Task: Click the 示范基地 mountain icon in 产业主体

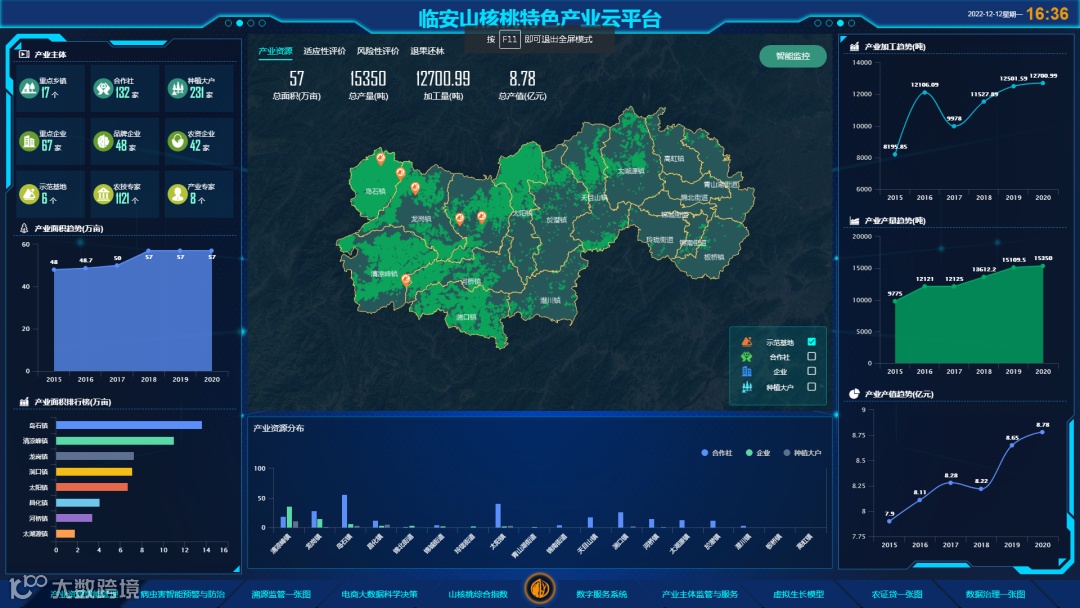Action: (29, 194)
